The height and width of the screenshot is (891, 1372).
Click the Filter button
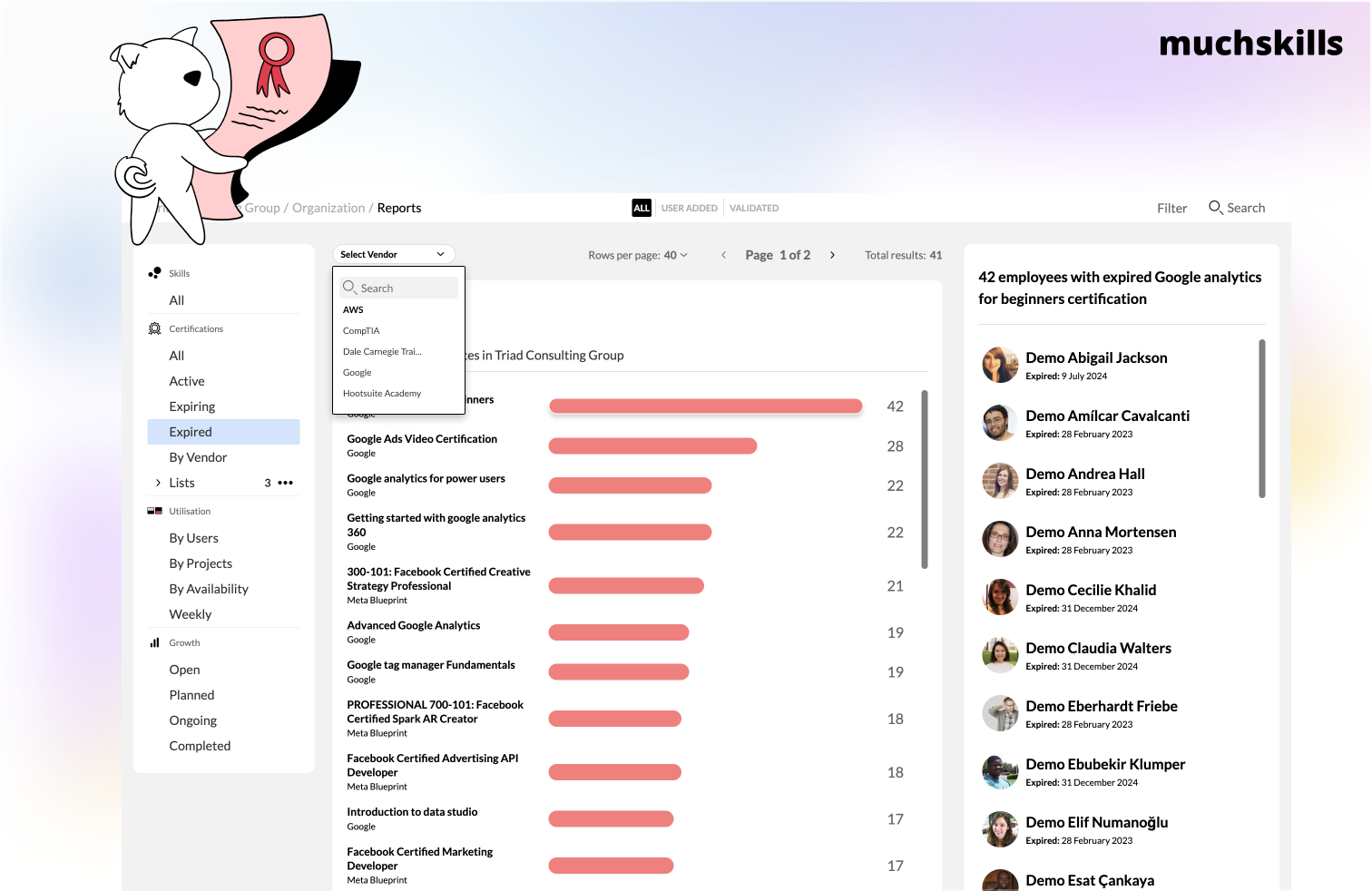click(x=1171, y=208)
